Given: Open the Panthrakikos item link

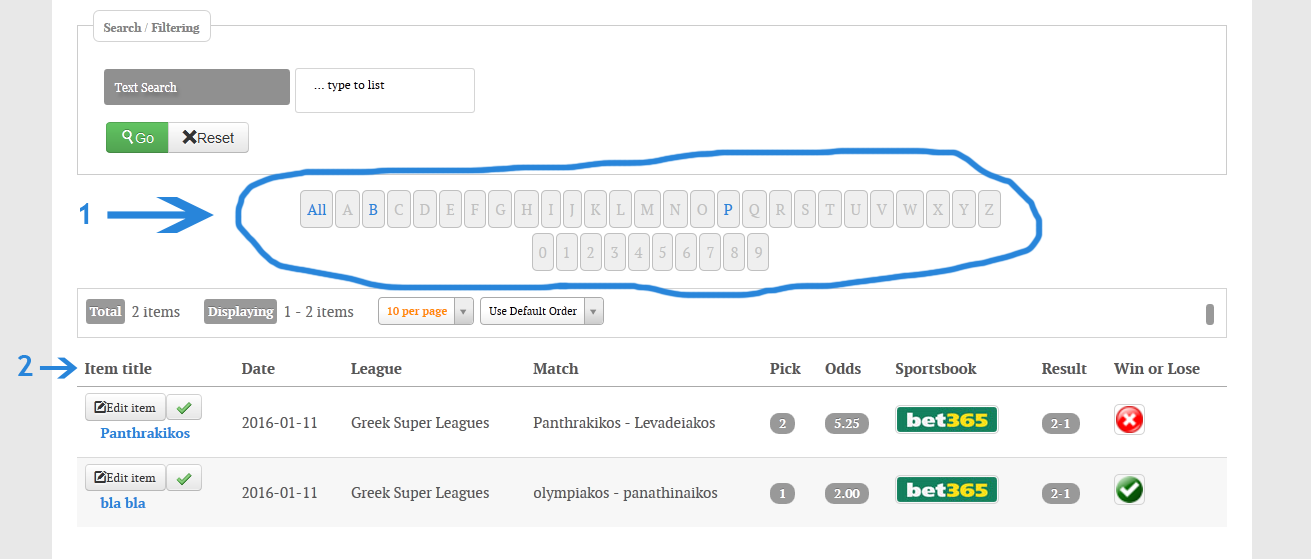Looking at the screenshot, I should 145,433.
